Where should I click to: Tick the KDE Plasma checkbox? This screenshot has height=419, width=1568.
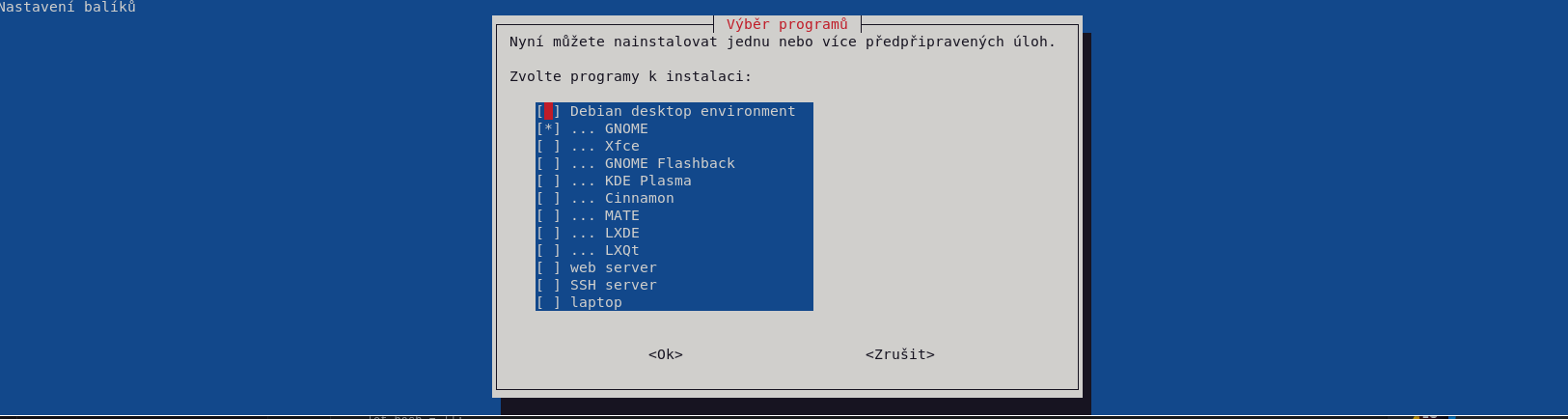click(548, 181)
